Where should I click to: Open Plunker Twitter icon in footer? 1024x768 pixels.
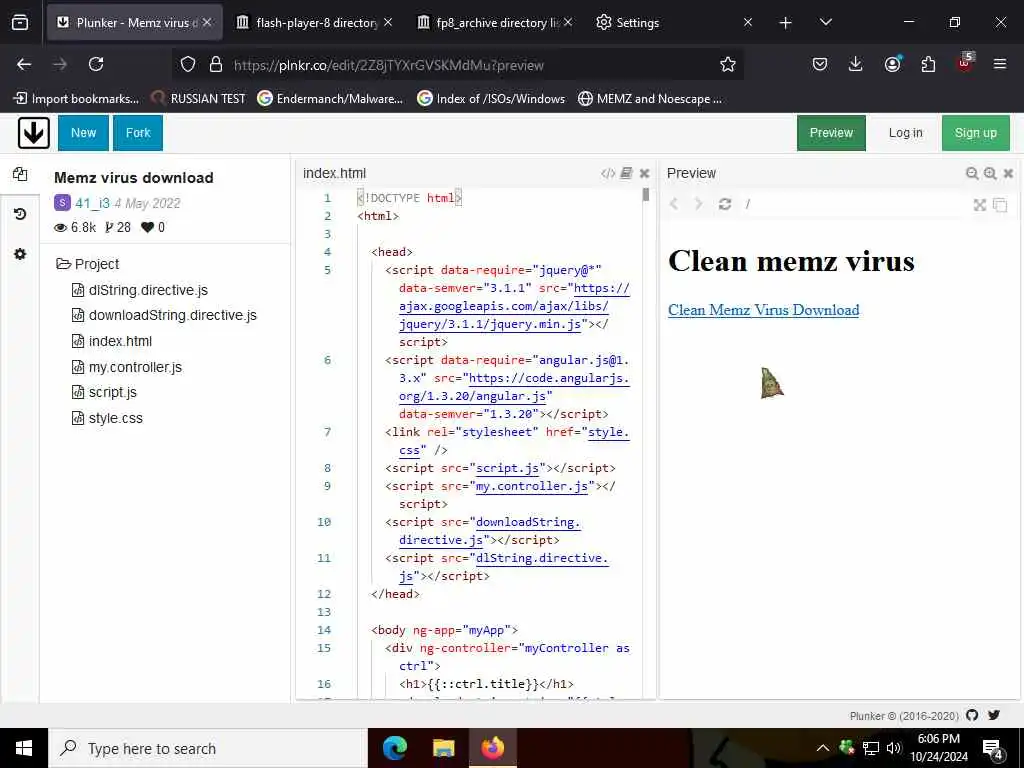point(994,715)
